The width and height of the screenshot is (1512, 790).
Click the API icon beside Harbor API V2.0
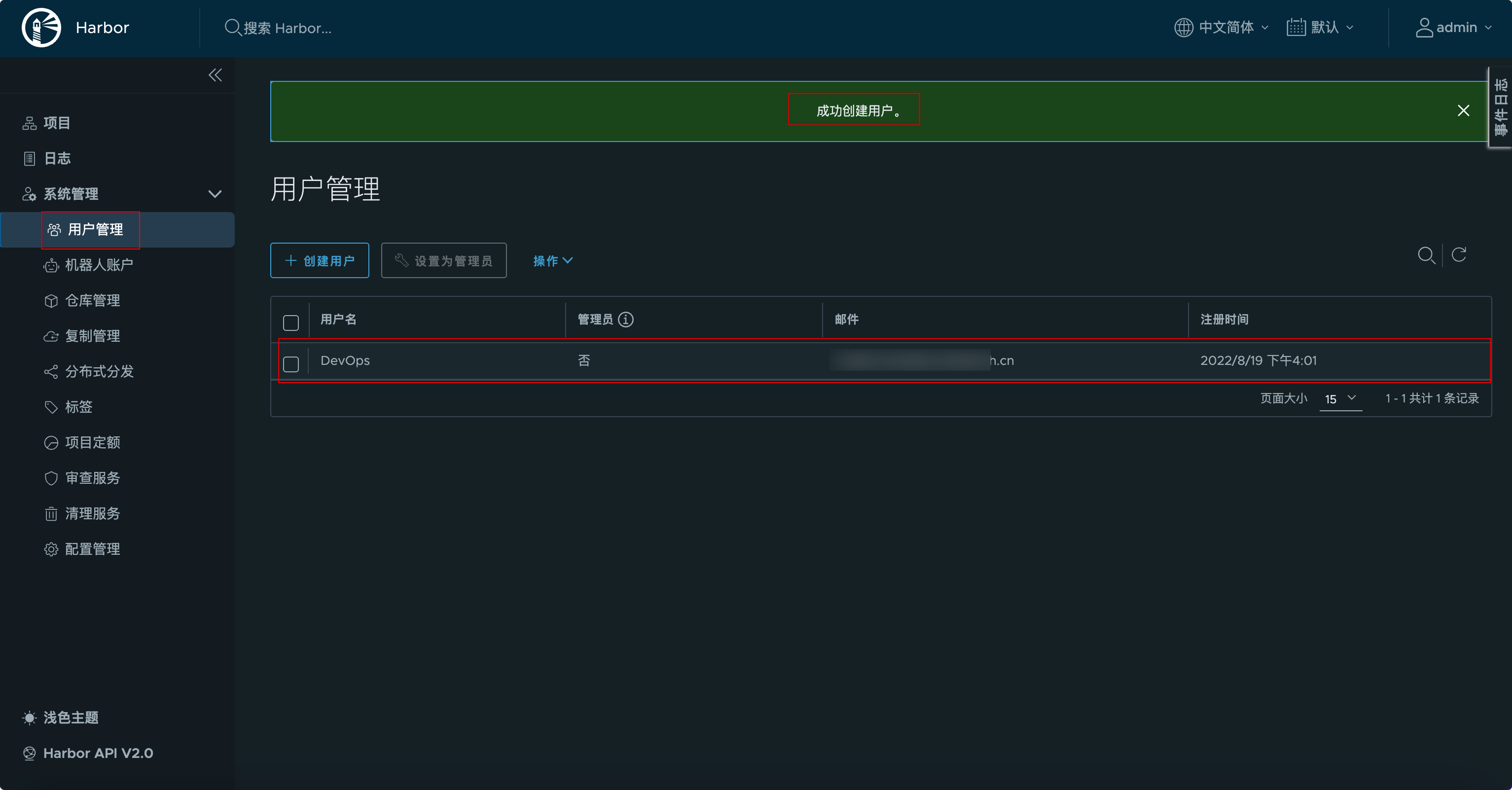click(30, 753)
